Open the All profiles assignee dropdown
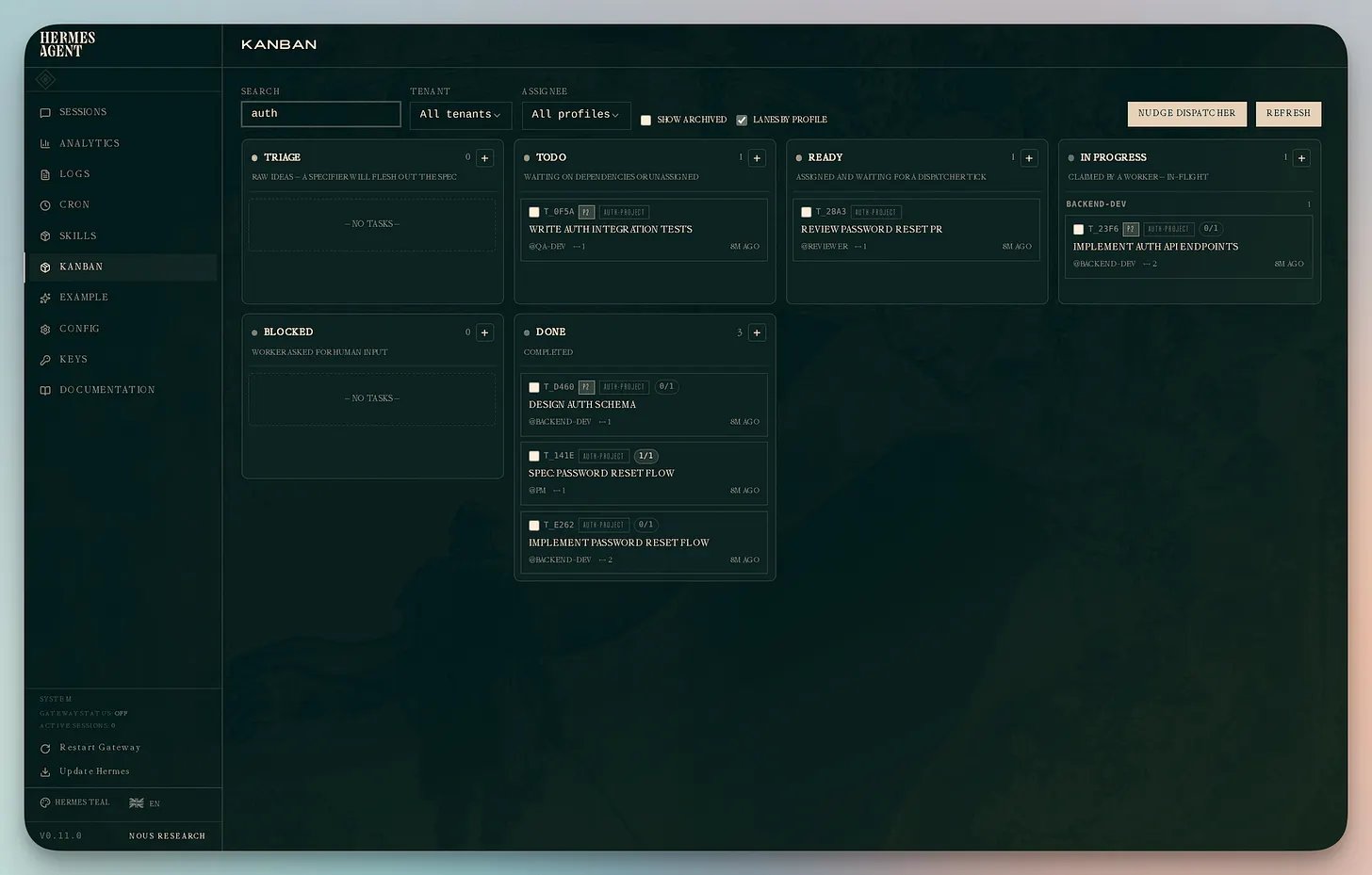This screenshot has height=875, width=1372. point(576,115)
